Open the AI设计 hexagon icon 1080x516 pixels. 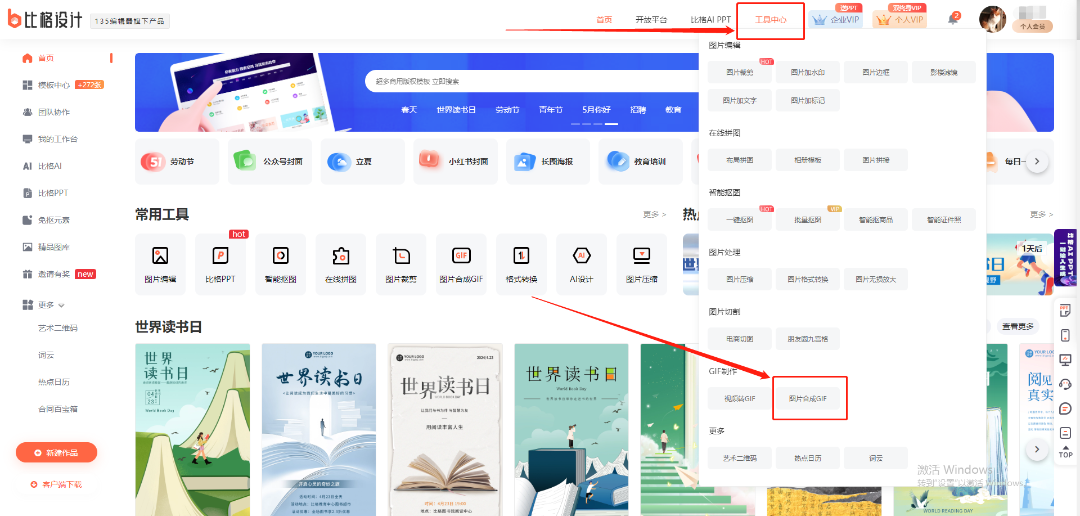581,256
